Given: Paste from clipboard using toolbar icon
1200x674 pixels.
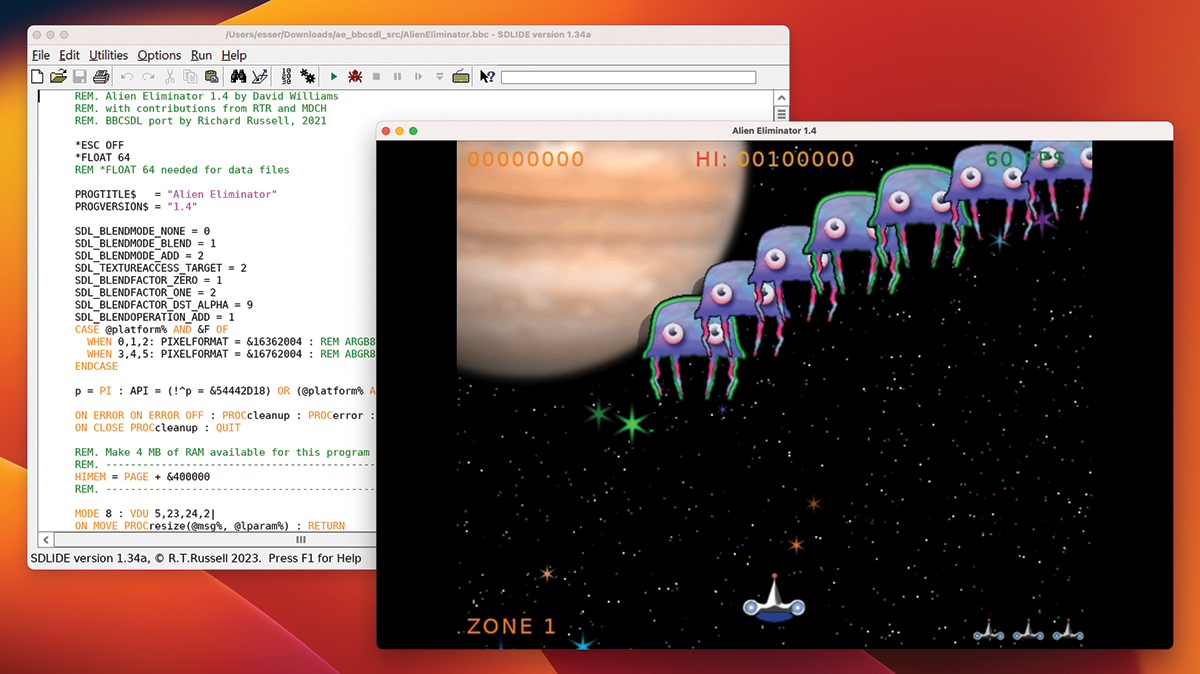Looking at the screenshot, I should 211,76.
